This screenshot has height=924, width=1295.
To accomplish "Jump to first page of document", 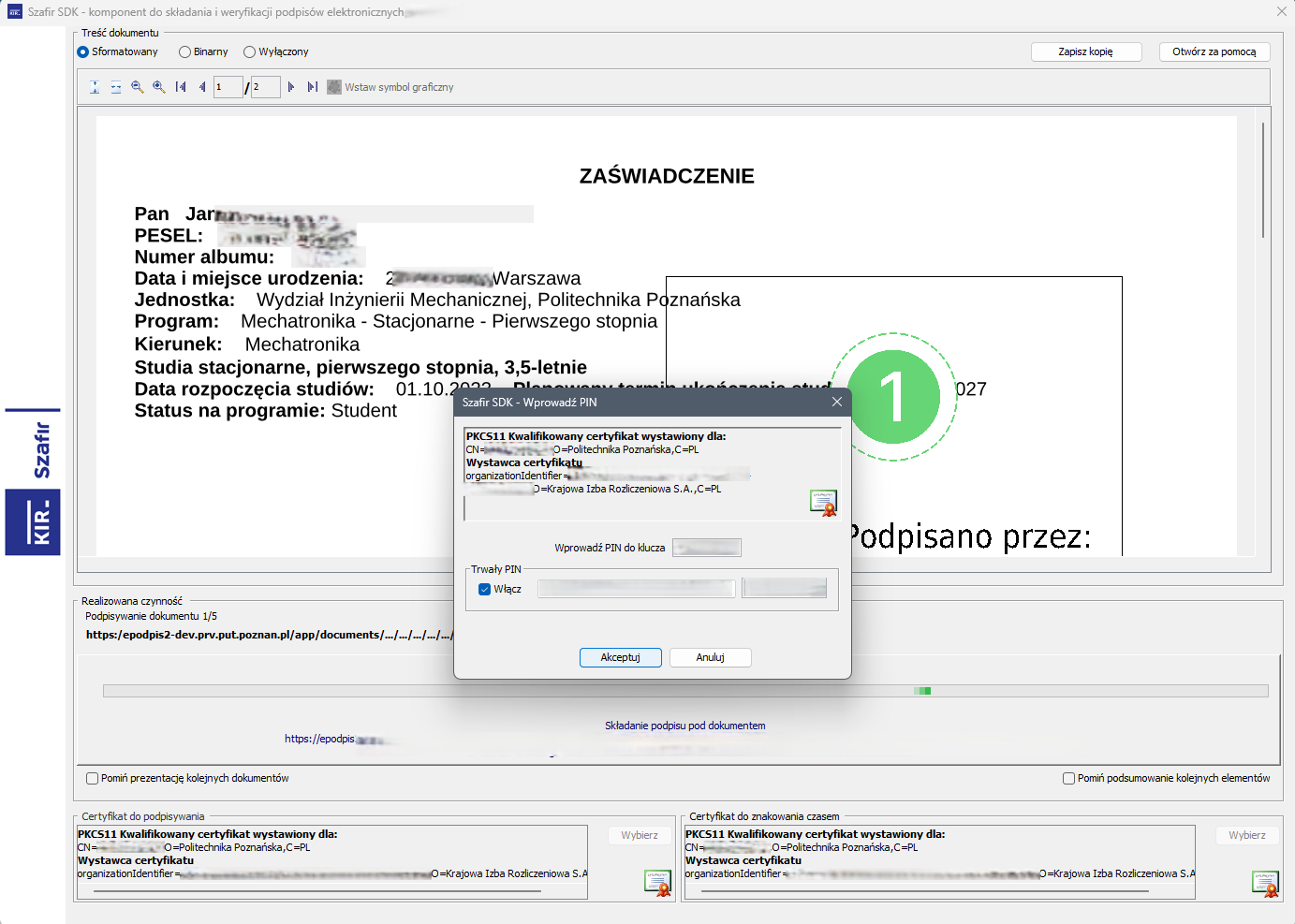I will (x=181, y=87).
